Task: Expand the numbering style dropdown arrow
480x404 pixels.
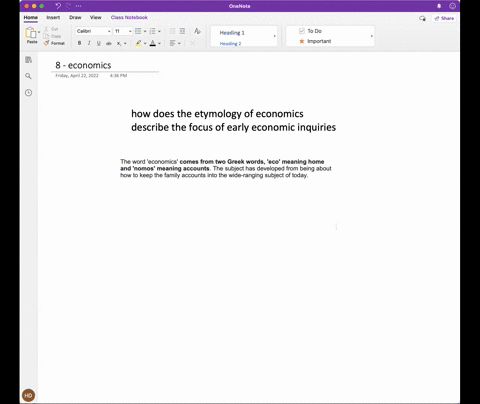Action: point(159,31)
